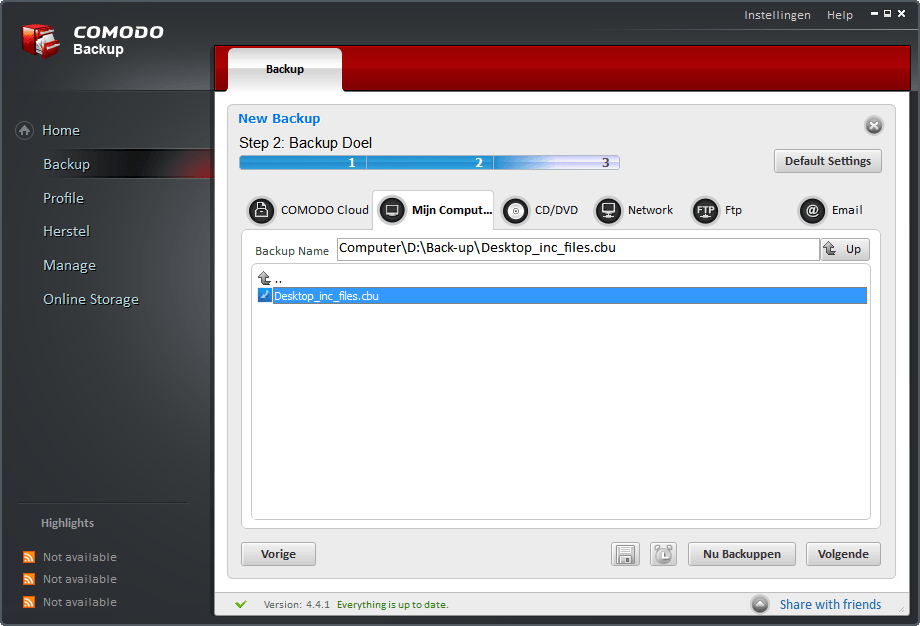920x626 pixels.
Task: Click the Version: 4.4.1 status text
Action: point(296,604)
